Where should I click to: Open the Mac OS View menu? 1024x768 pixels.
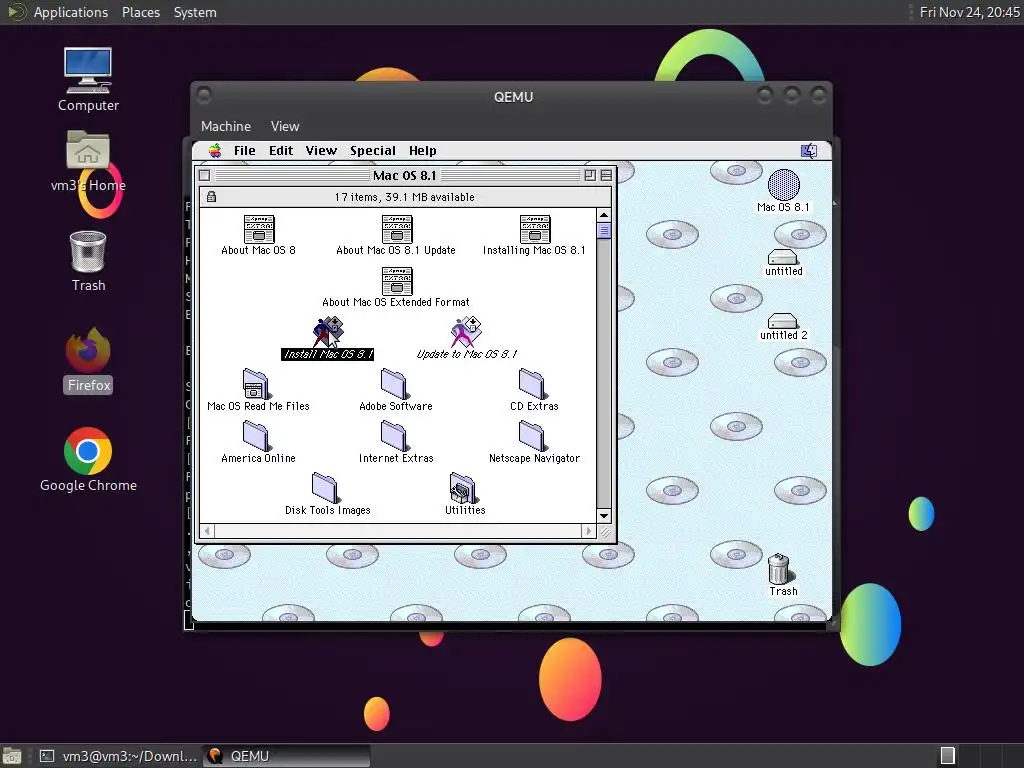(321, 151)
